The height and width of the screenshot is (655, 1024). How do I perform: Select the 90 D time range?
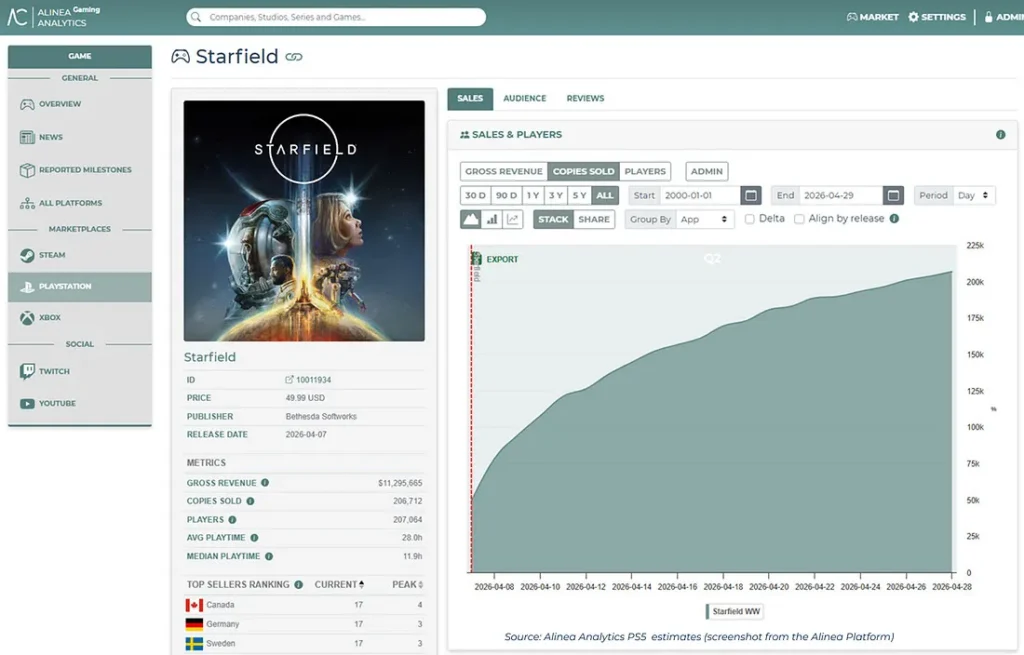pos(506,195)
